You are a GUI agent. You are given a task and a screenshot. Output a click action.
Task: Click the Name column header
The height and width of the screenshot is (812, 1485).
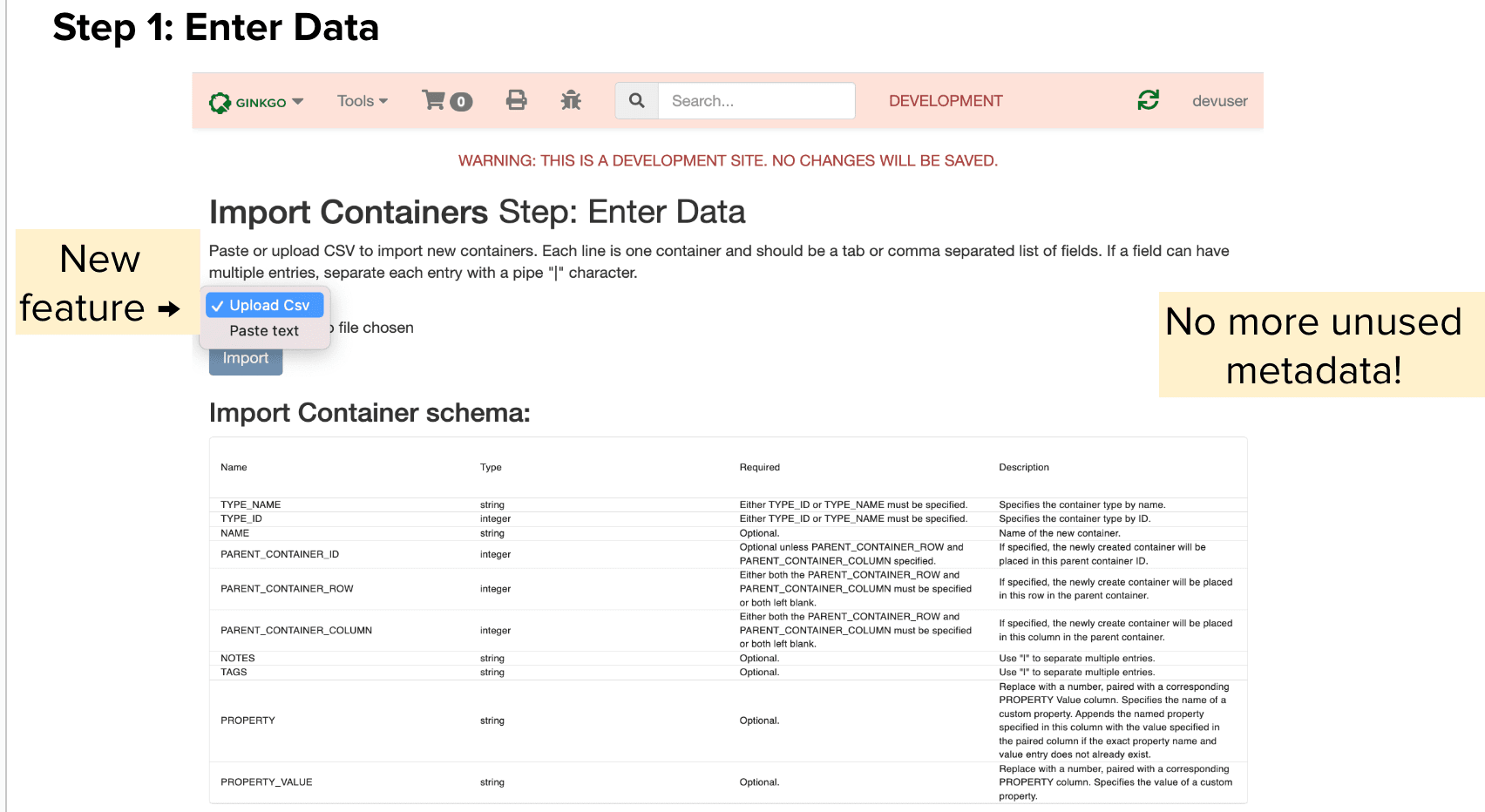(x=234, y=468)
